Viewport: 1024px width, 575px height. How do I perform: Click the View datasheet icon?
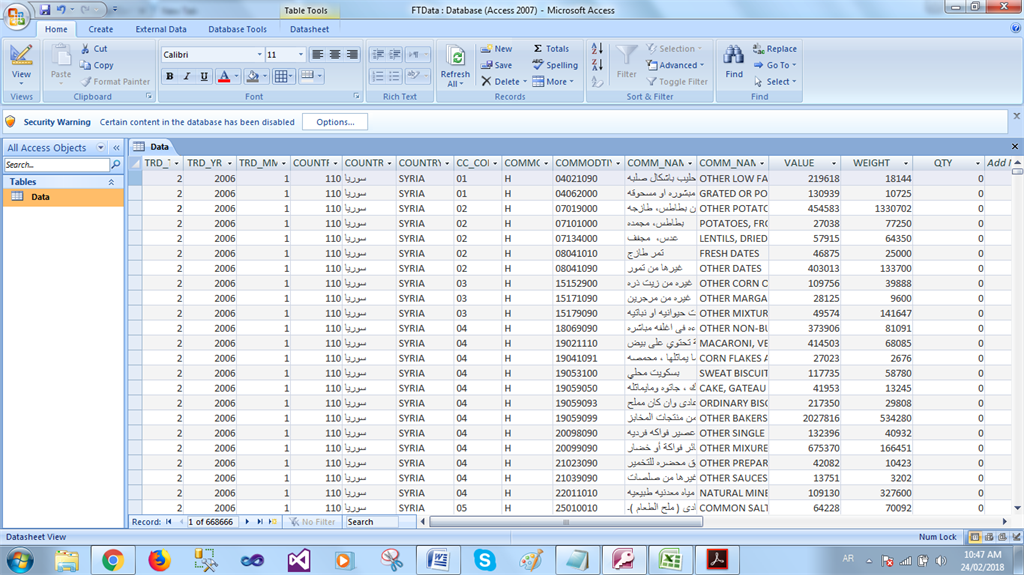point(21,56)
